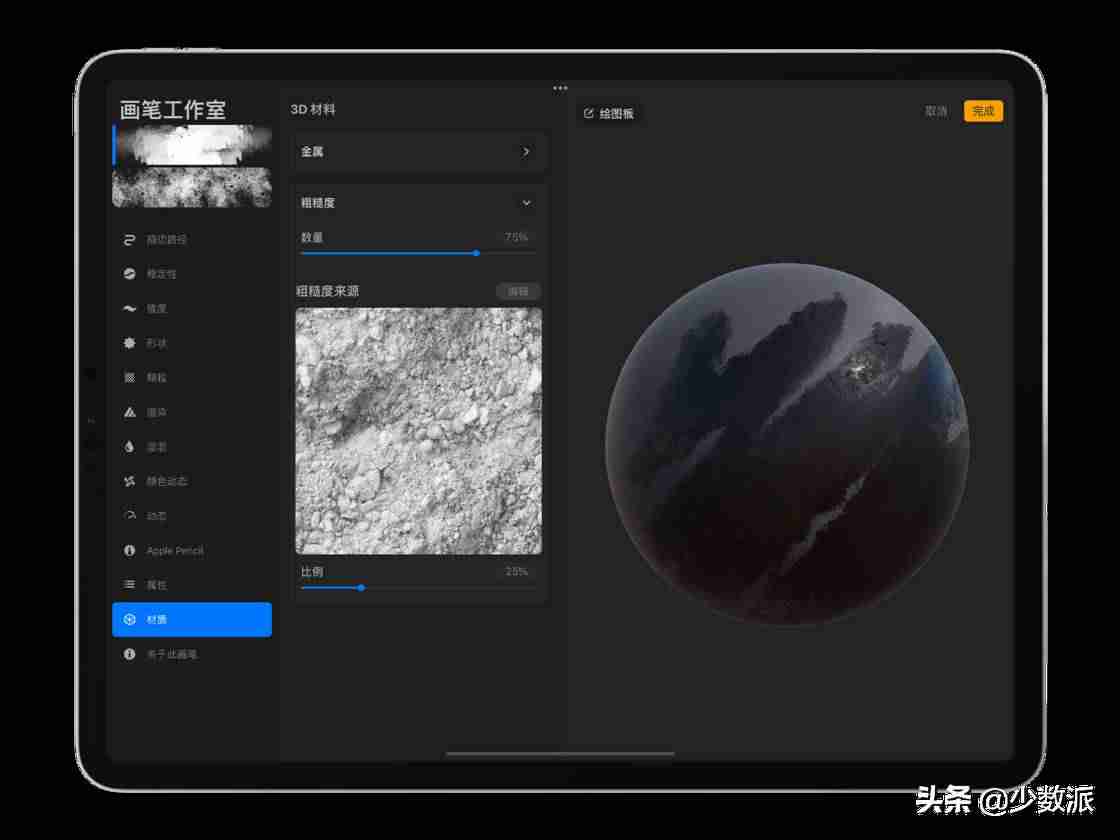
Task: Open the 动态 dynamics settings
Action: [191, 516]
